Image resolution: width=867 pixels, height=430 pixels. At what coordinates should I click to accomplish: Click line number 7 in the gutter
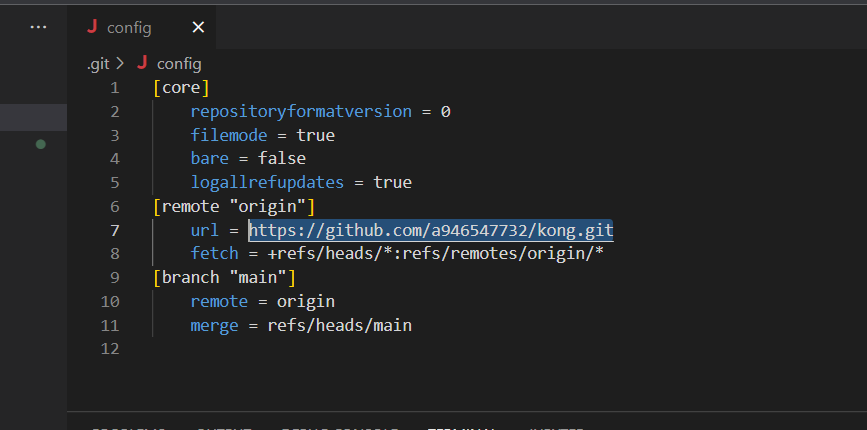(x=113, y=231)
